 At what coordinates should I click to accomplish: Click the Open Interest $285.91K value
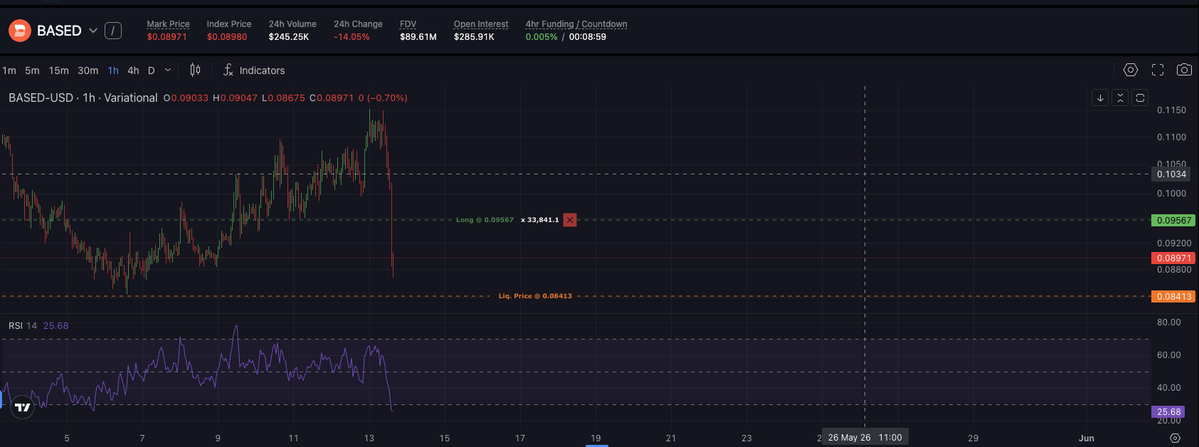474,37
